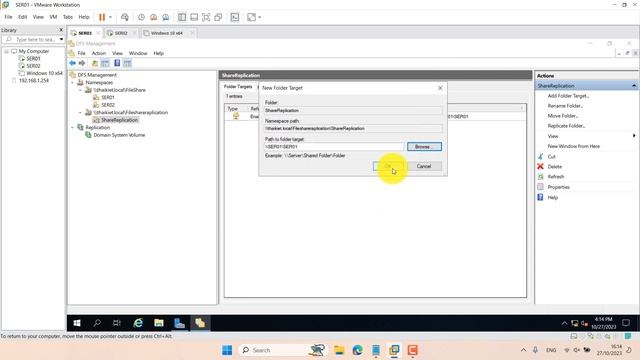Open the dropdown arrow beside the pause icon

click(x=110, y=17)
